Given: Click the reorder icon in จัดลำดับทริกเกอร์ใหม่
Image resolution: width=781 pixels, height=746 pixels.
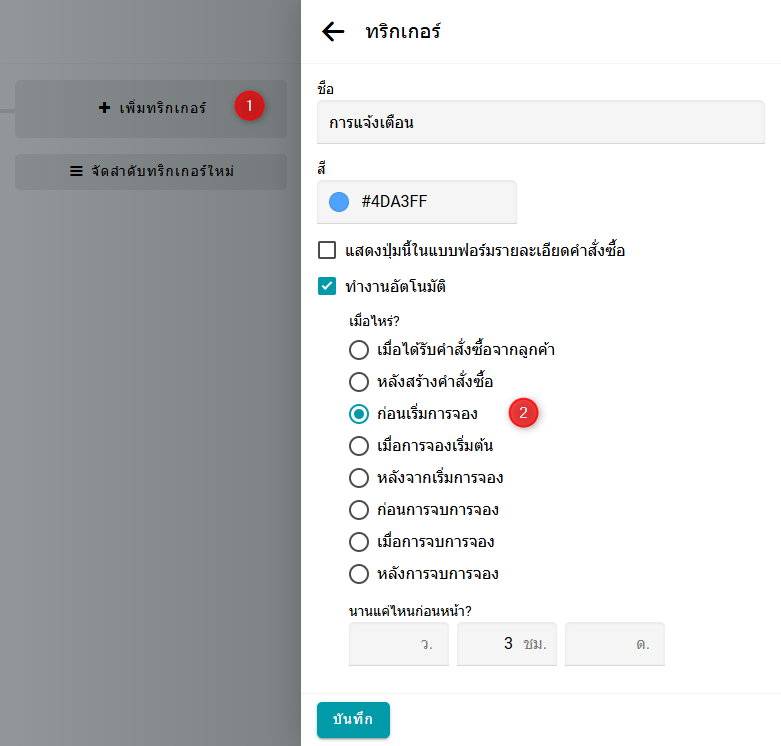Looking at the screenshot, I should pyautogui.click(x=76, y=171).
